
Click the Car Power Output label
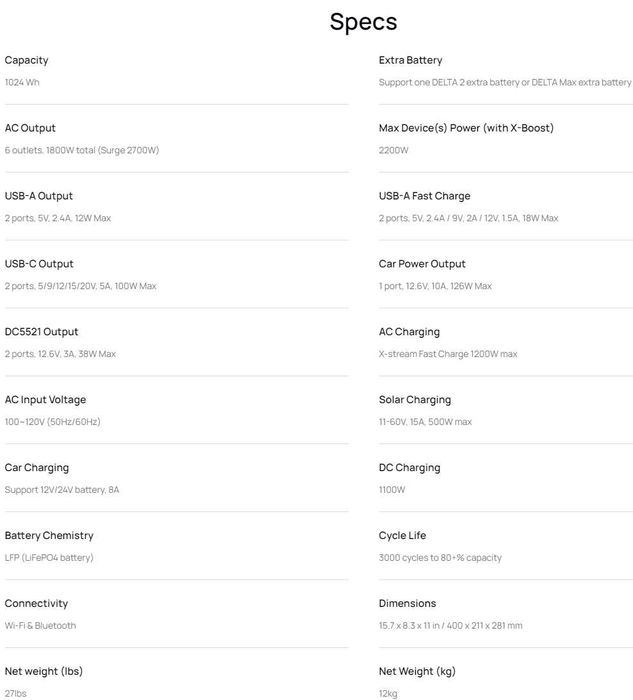422,264
